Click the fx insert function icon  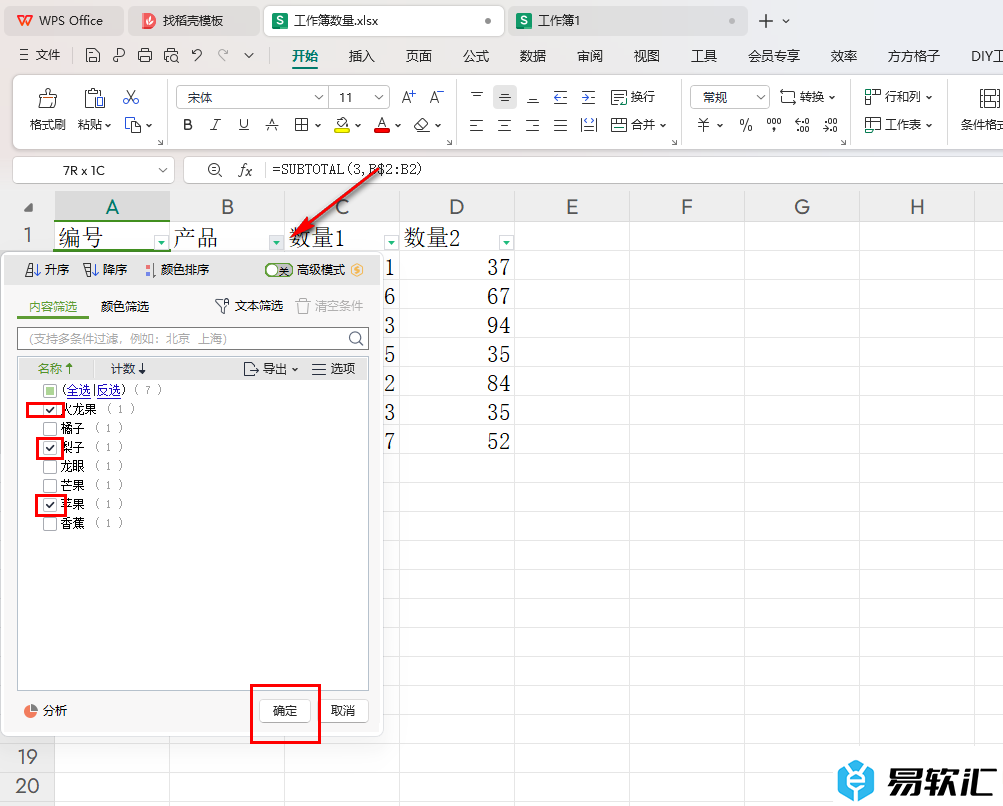[x=245, y=170]
